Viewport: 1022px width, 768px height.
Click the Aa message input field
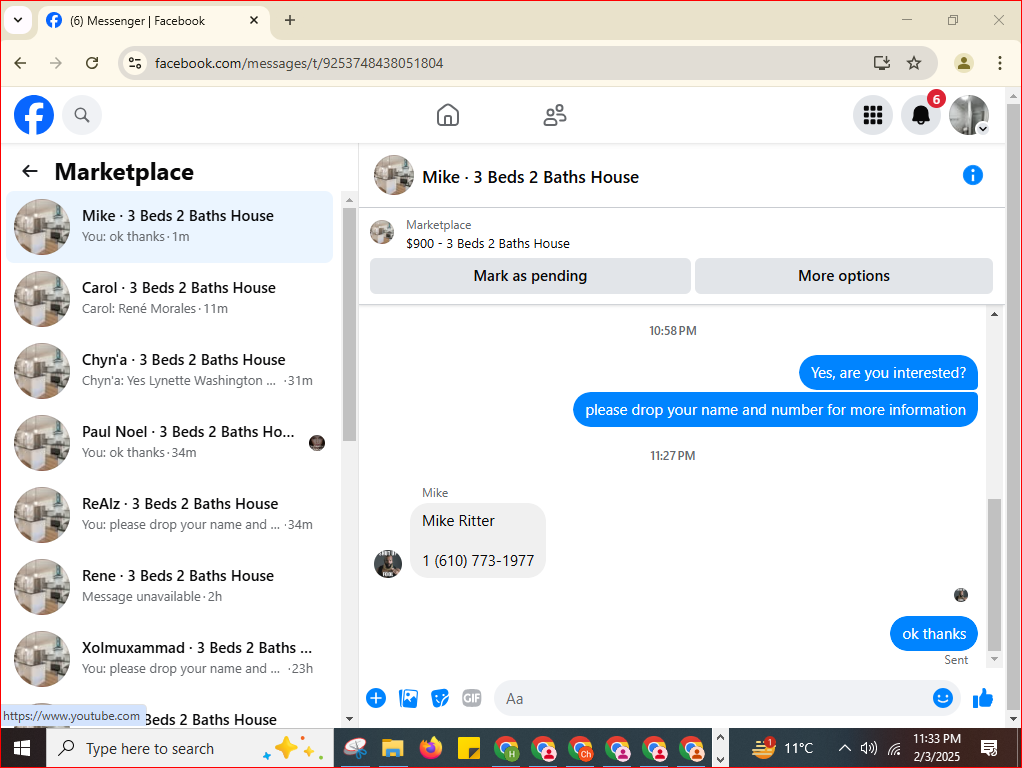coord(714,698)
